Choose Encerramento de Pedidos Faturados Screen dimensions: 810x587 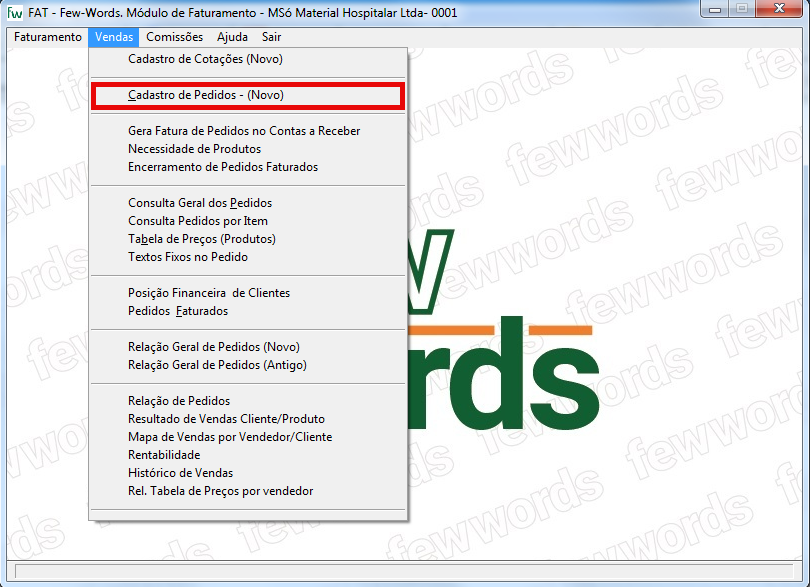248,167
